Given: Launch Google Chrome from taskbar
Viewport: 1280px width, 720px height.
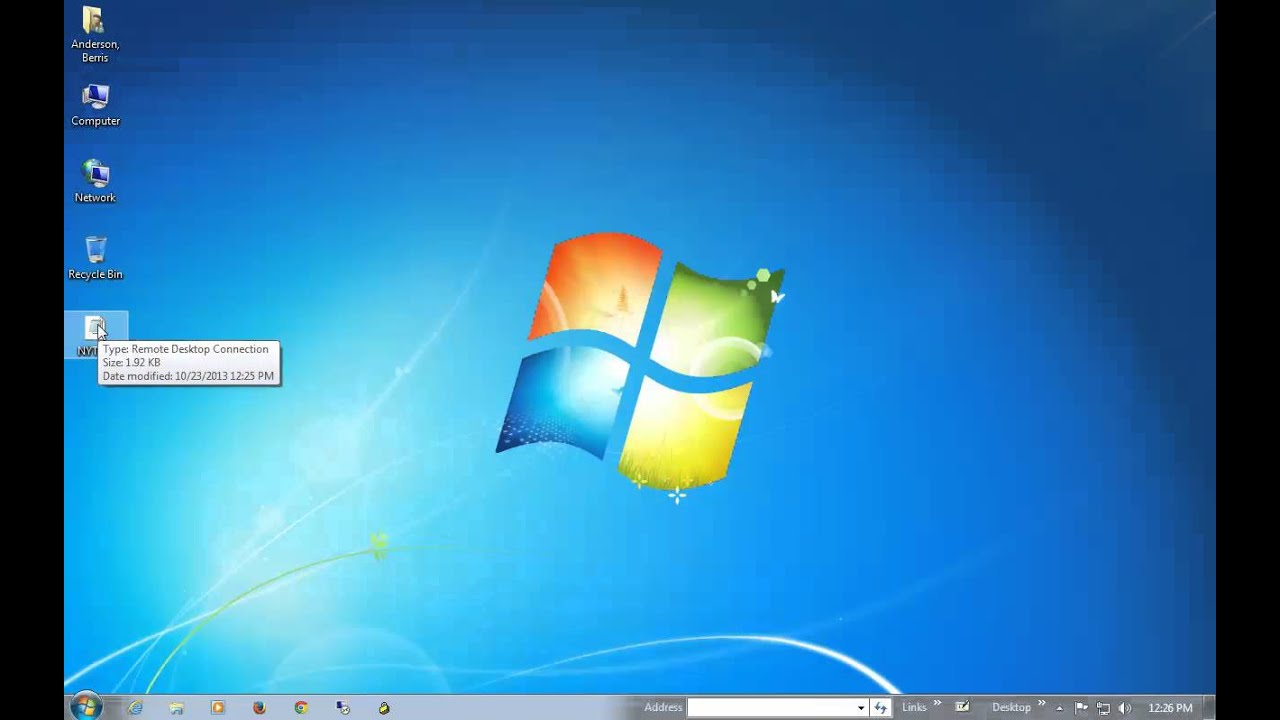Looking at the screenshot, I should (301, 707).
